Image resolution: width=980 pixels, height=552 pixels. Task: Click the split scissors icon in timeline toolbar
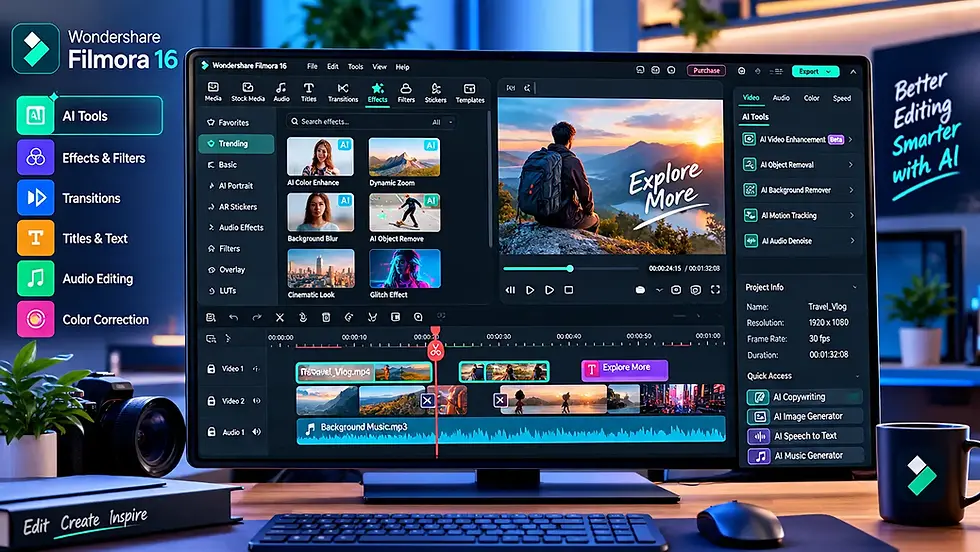tap(372, 318)
